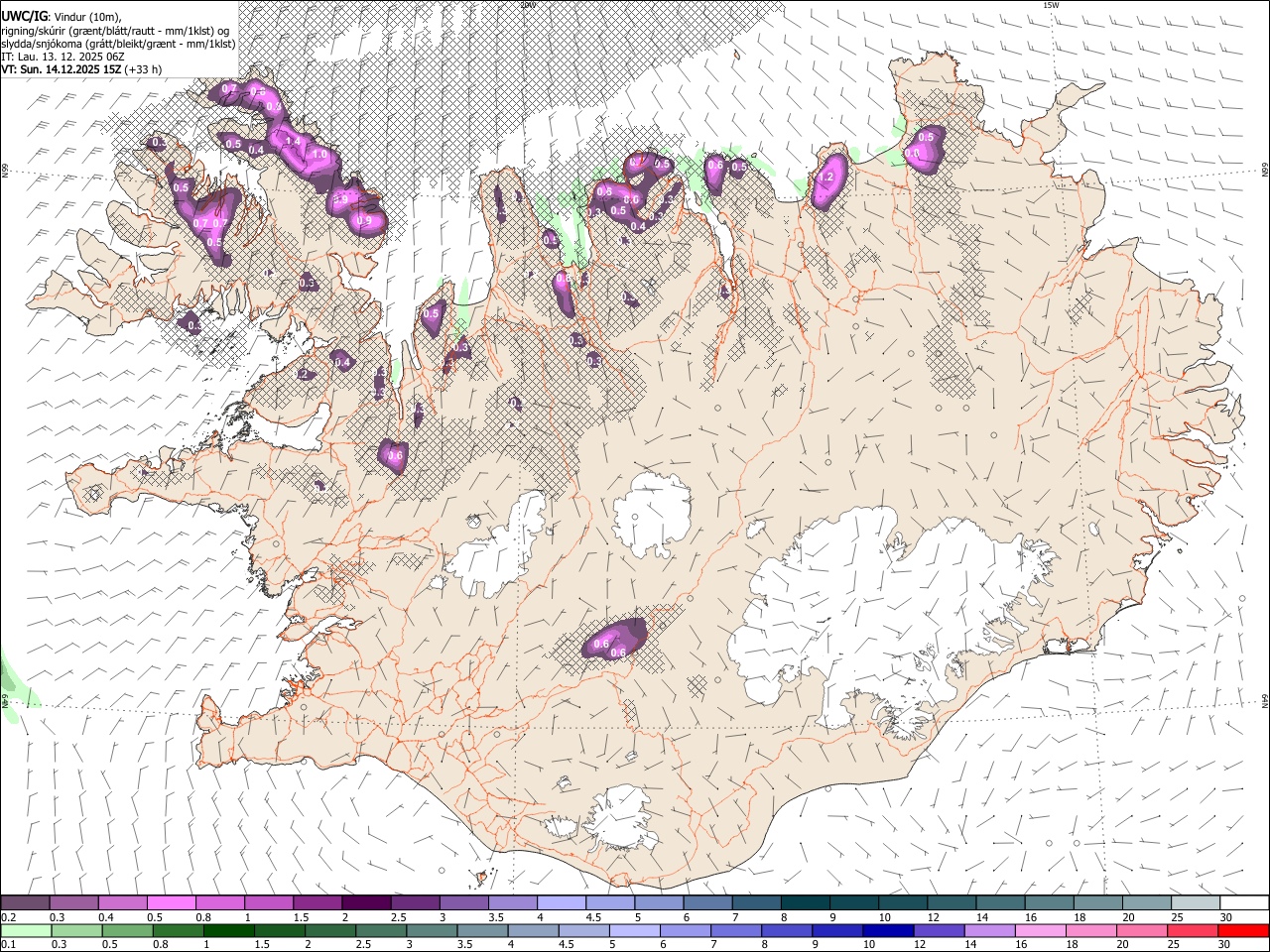Select bright pink 0.5 swatch in top legend row

click(x=171, y=902)
